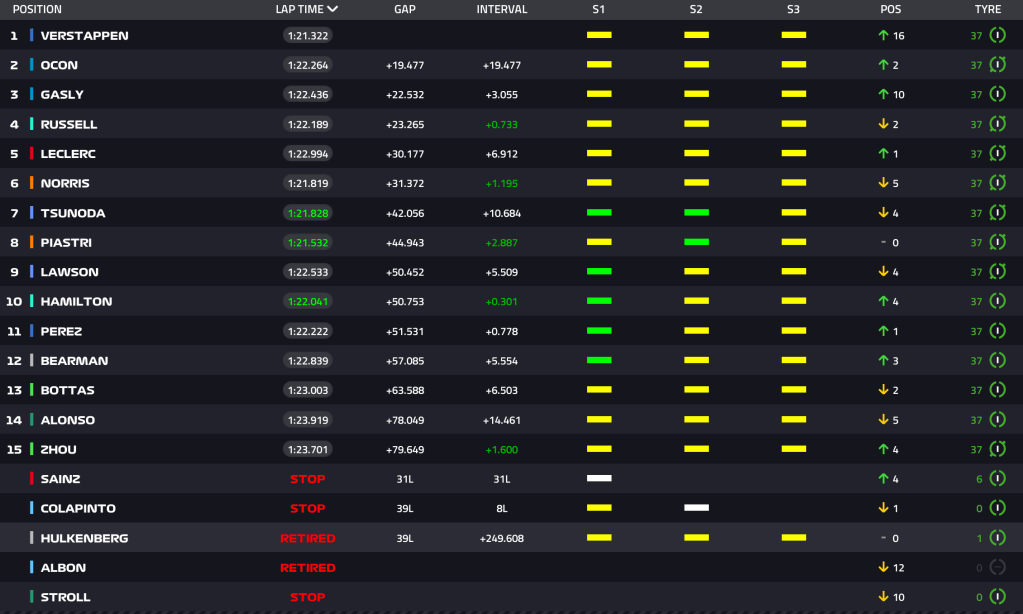Click Hamilton's tyre compound icon
This screenshot has width=1023, height=614.
pos(998,301)
